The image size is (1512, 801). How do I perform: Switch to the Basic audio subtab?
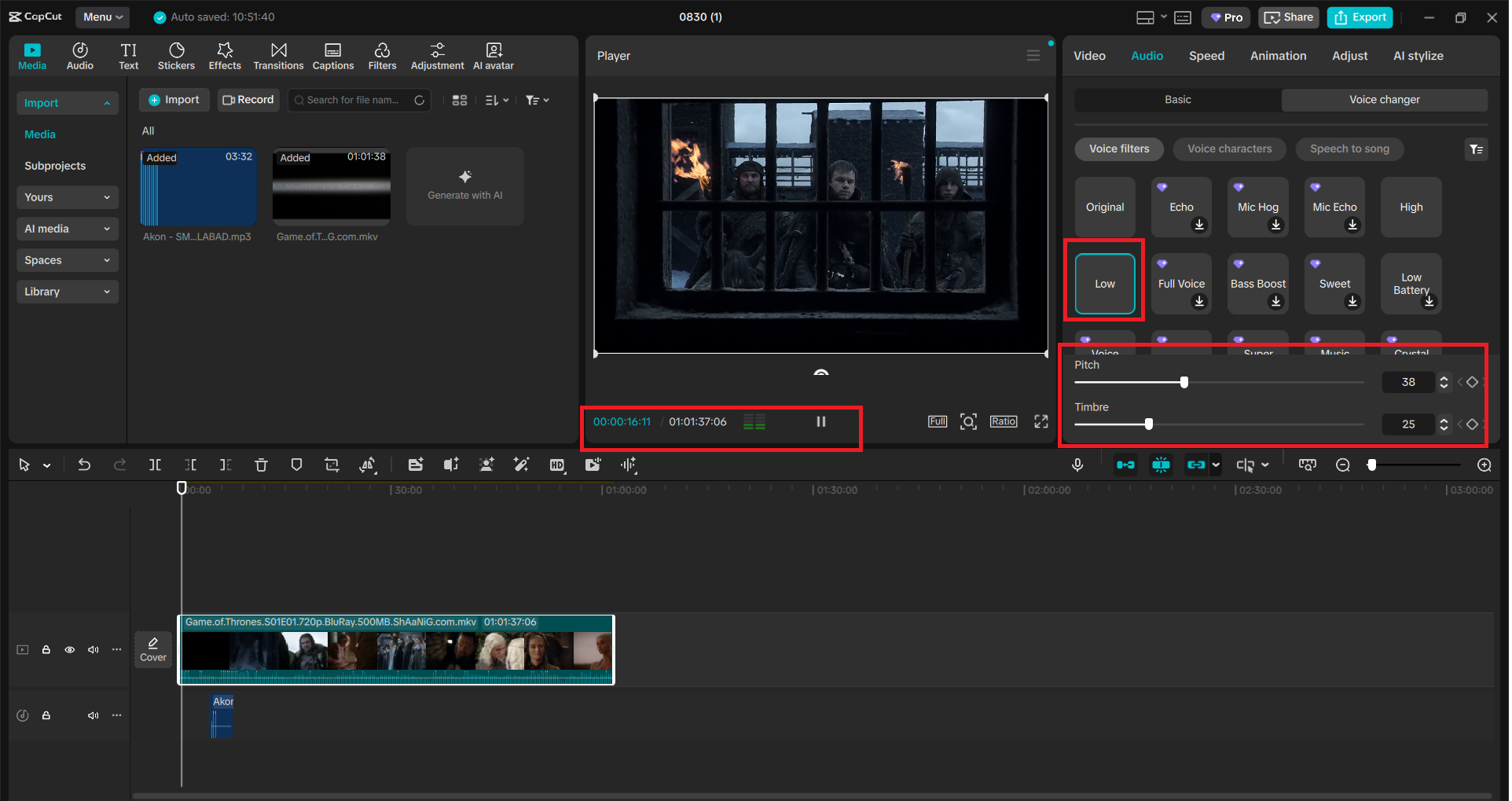click(1177, 100)
